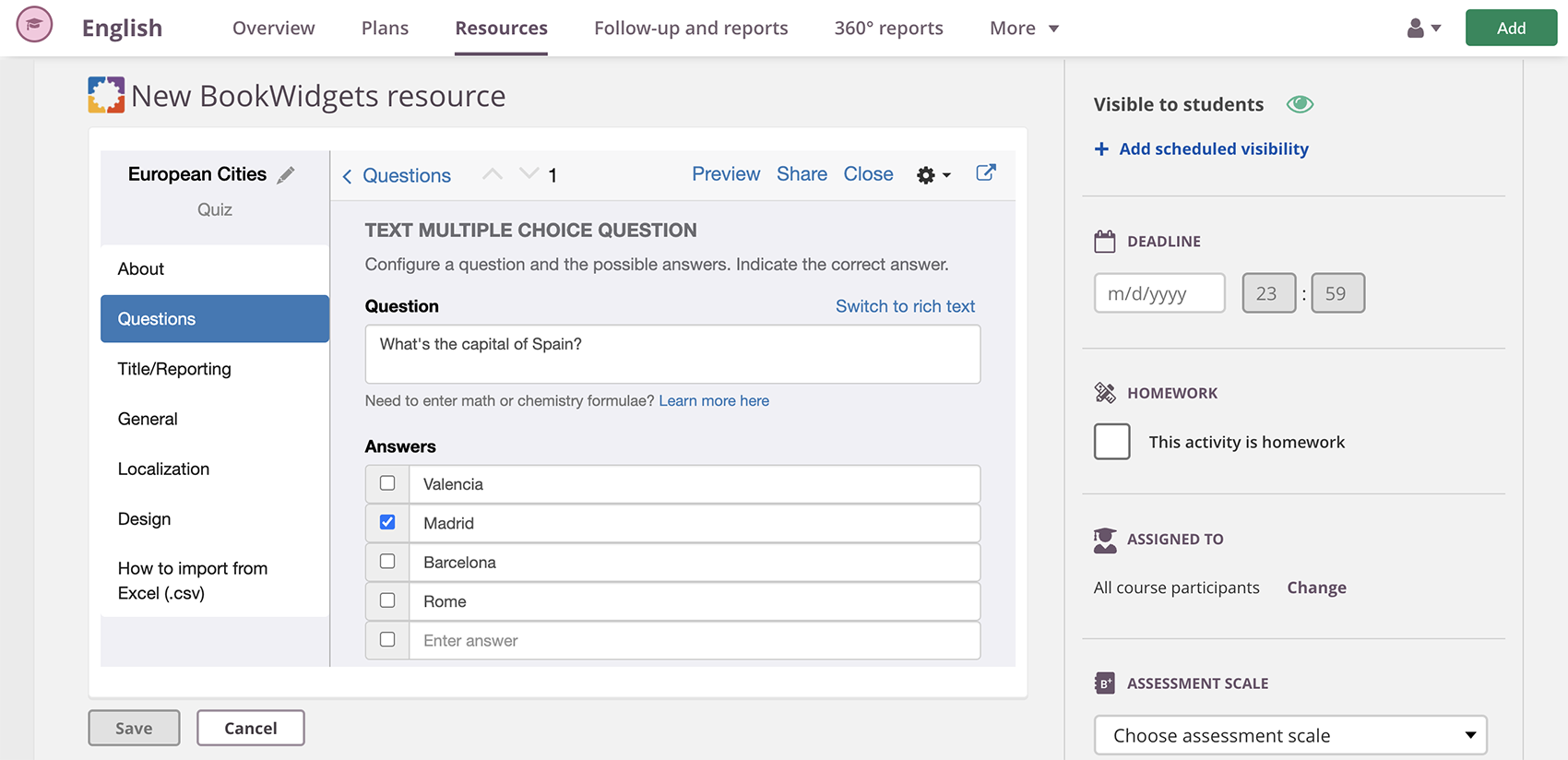Click the deadline calendar icon

pos(1104,242)
